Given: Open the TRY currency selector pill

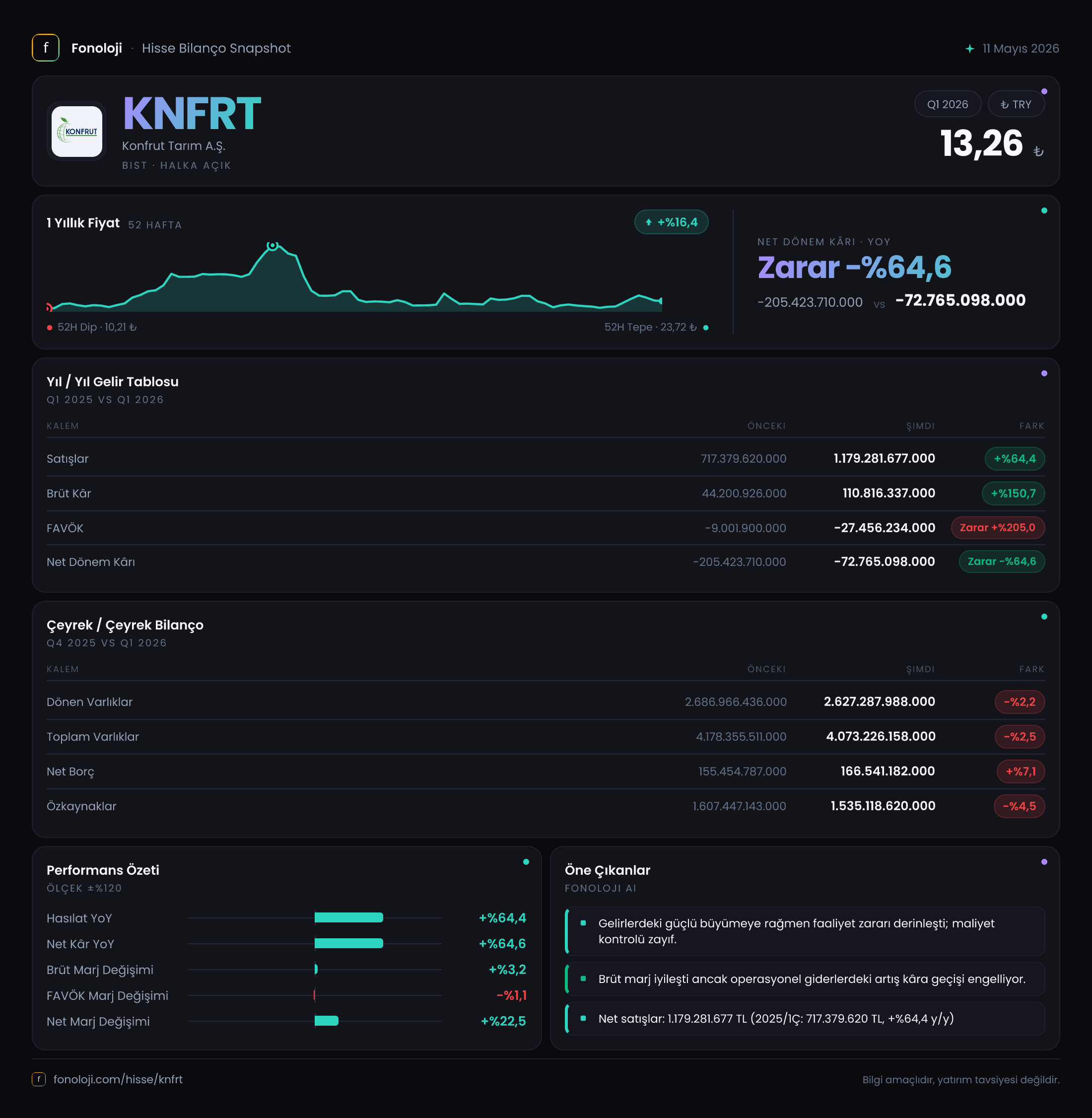Looking at the screenshot, I should coord(1016,104).
